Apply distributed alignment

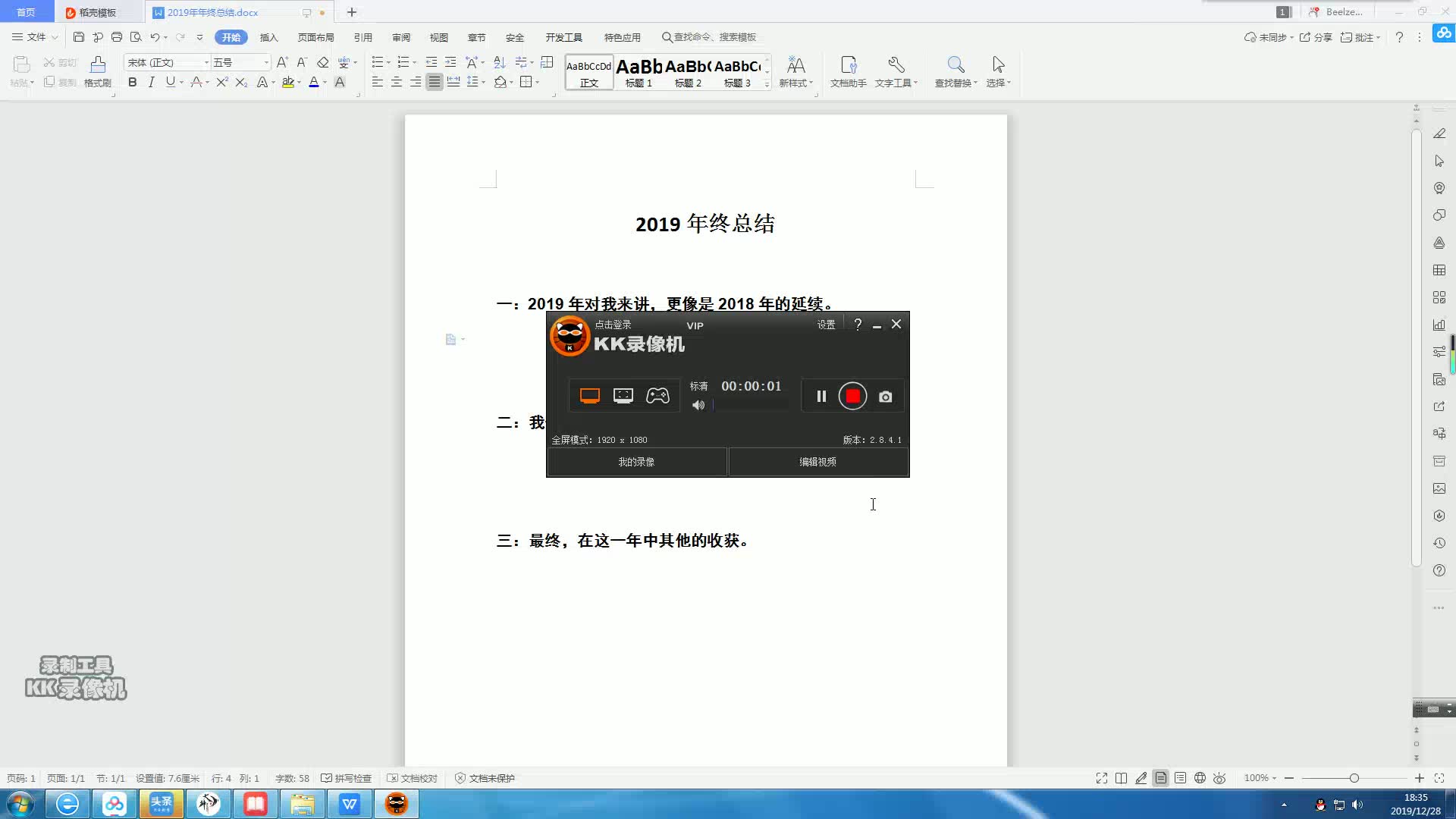point(453,82)
